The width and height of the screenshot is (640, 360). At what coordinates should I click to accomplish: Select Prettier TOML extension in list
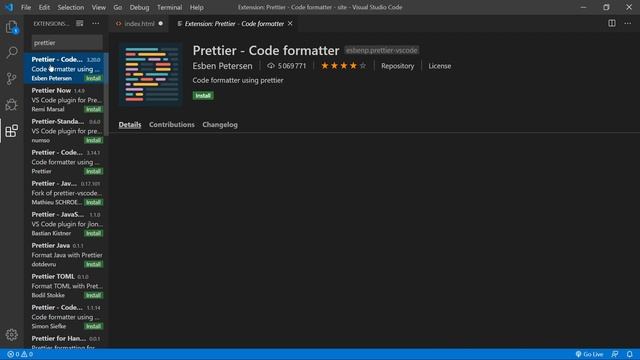64,286
